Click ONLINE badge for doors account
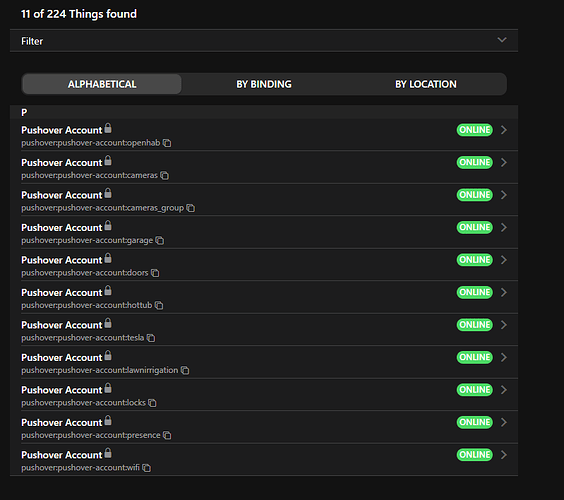The image size is (564, 500). click(x=474, y=260)
